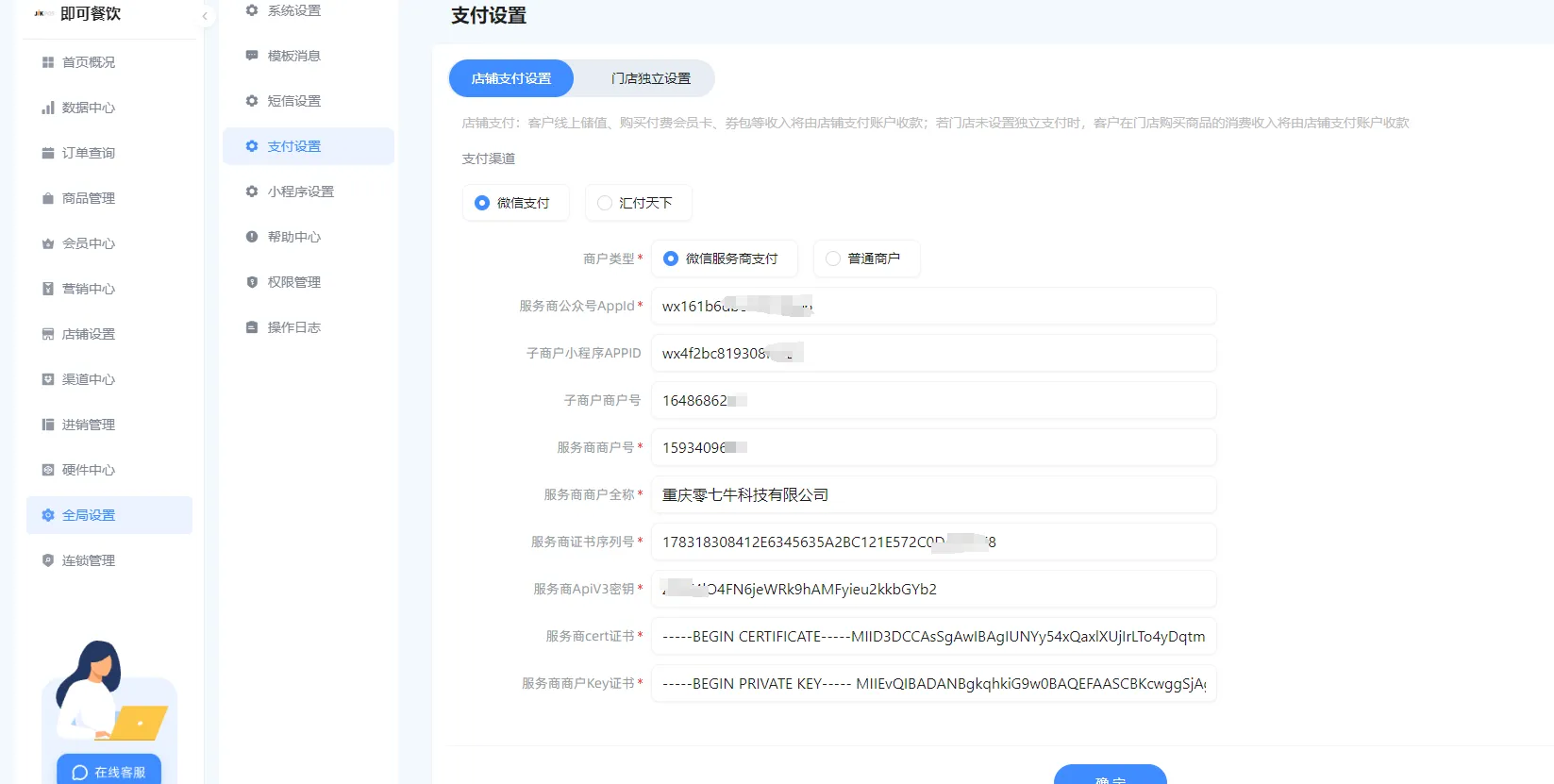Click the 连锁管理 icon

pos(48,560)
